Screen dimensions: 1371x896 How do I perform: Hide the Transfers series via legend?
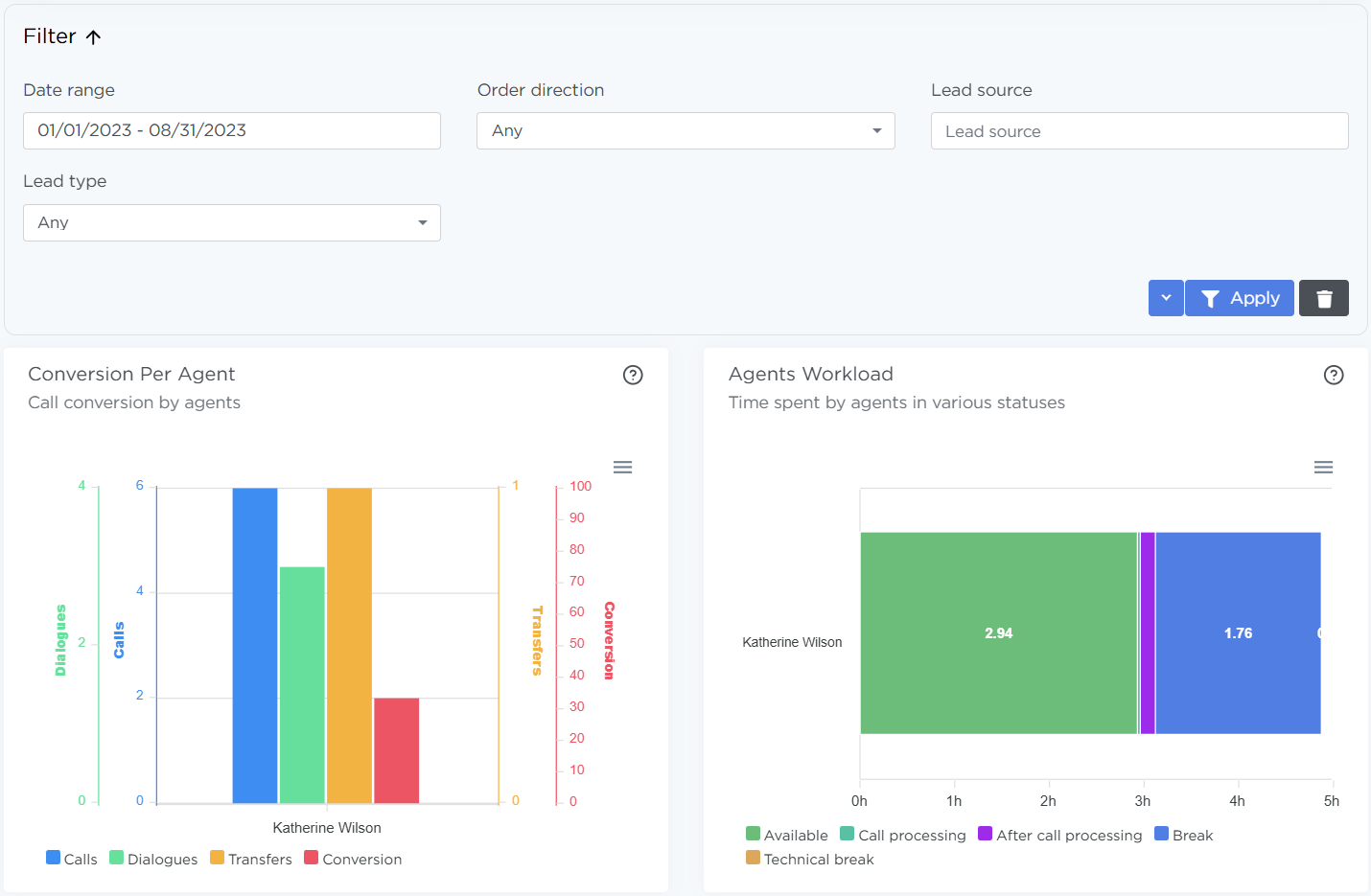[x=251, y=859]
